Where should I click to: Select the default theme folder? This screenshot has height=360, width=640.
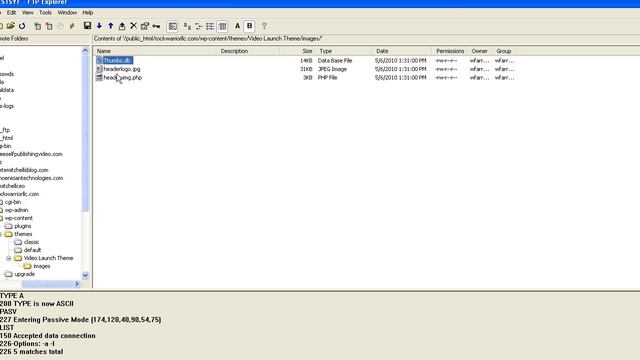coord(32,250)
